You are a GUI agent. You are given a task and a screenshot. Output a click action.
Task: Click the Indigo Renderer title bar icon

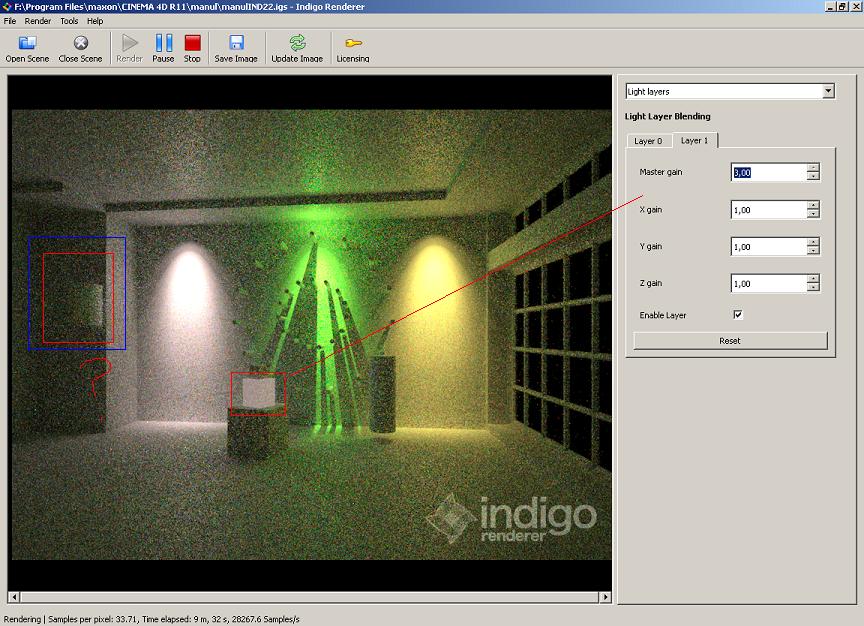point(7,7)
